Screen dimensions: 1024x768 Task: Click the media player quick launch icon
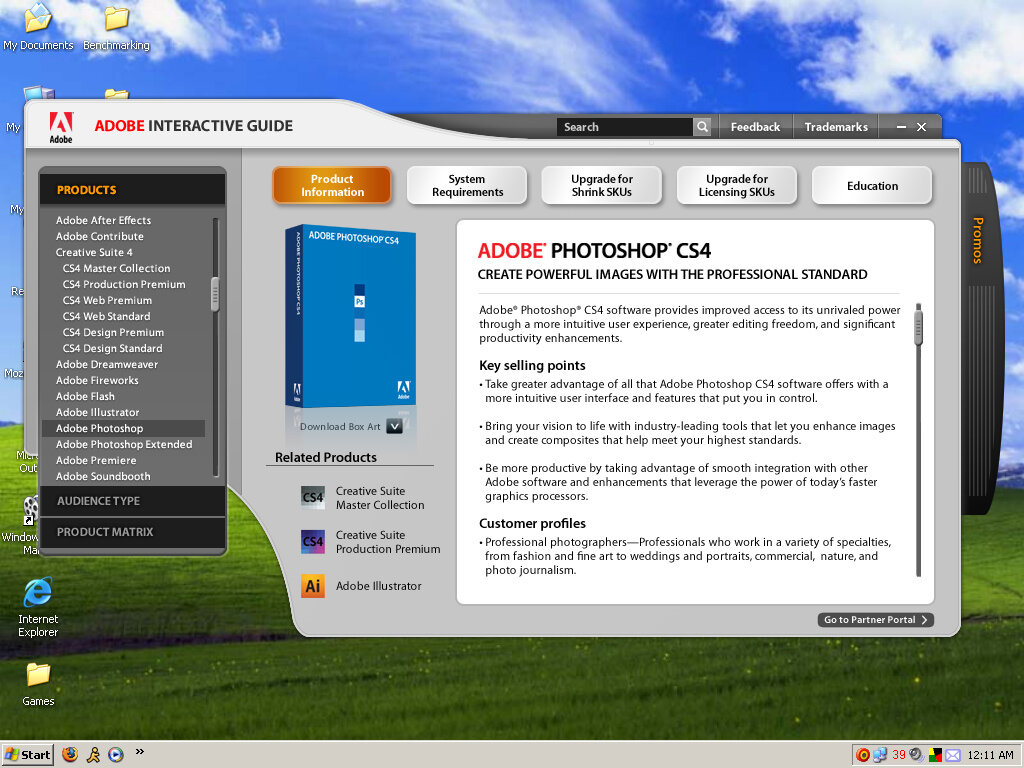tap(116, 755)
